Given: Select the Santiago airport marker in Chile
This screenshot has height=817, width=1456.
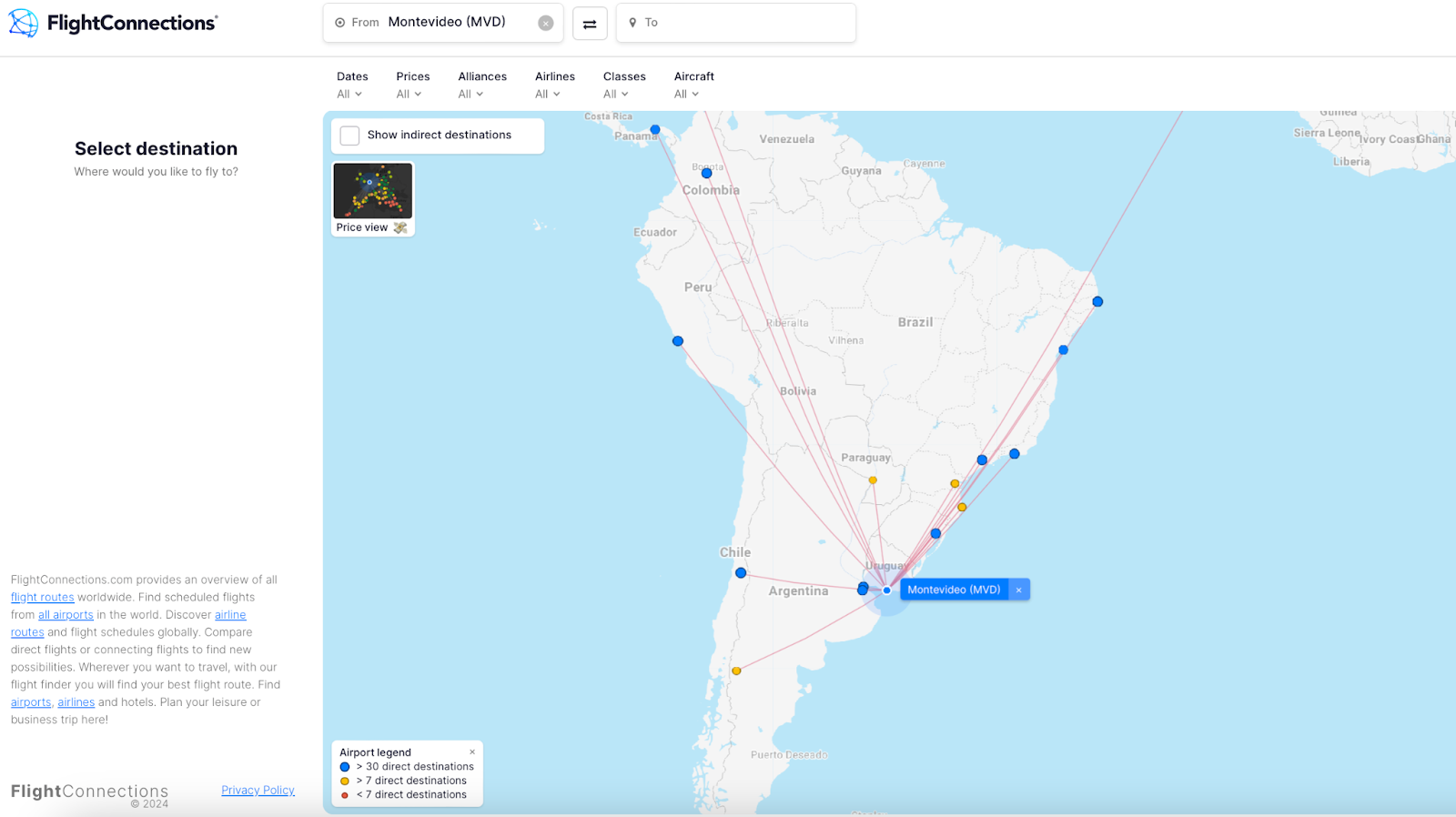Looking at the screenshot, I should [741, 573].
